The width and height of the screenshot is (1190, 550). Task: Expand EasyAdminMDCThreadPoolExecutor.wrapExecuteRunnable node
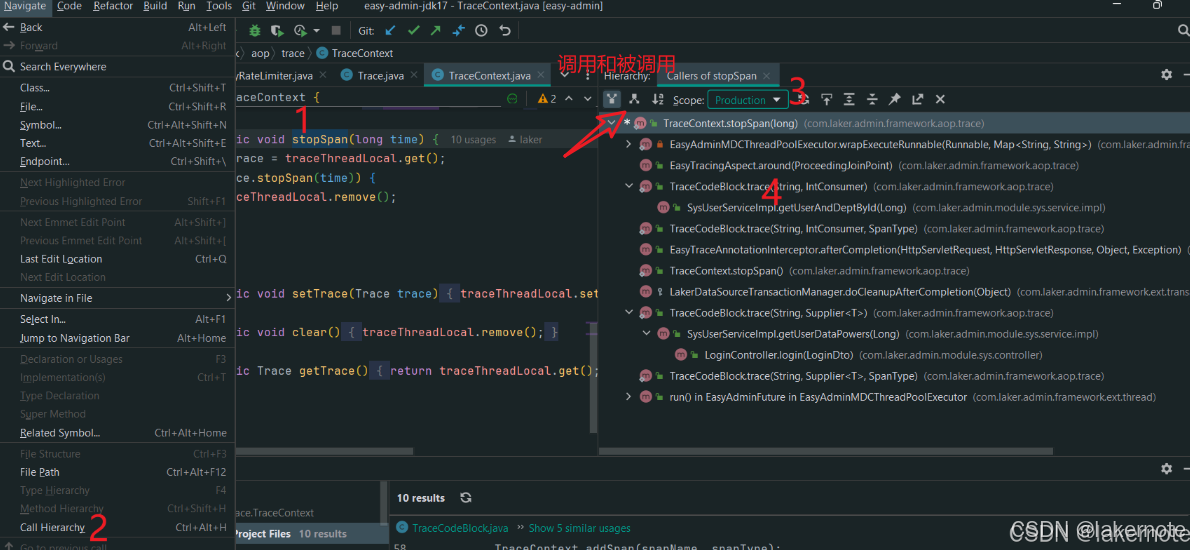coord(628,144)
